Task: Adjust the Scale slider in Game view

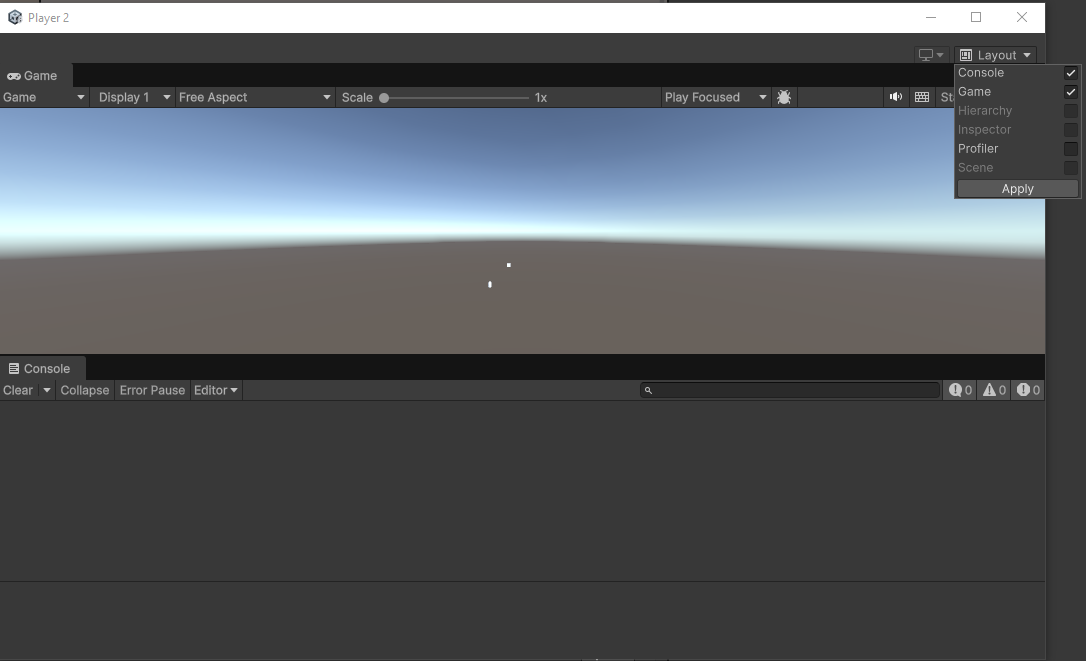Action: [385, 97]
